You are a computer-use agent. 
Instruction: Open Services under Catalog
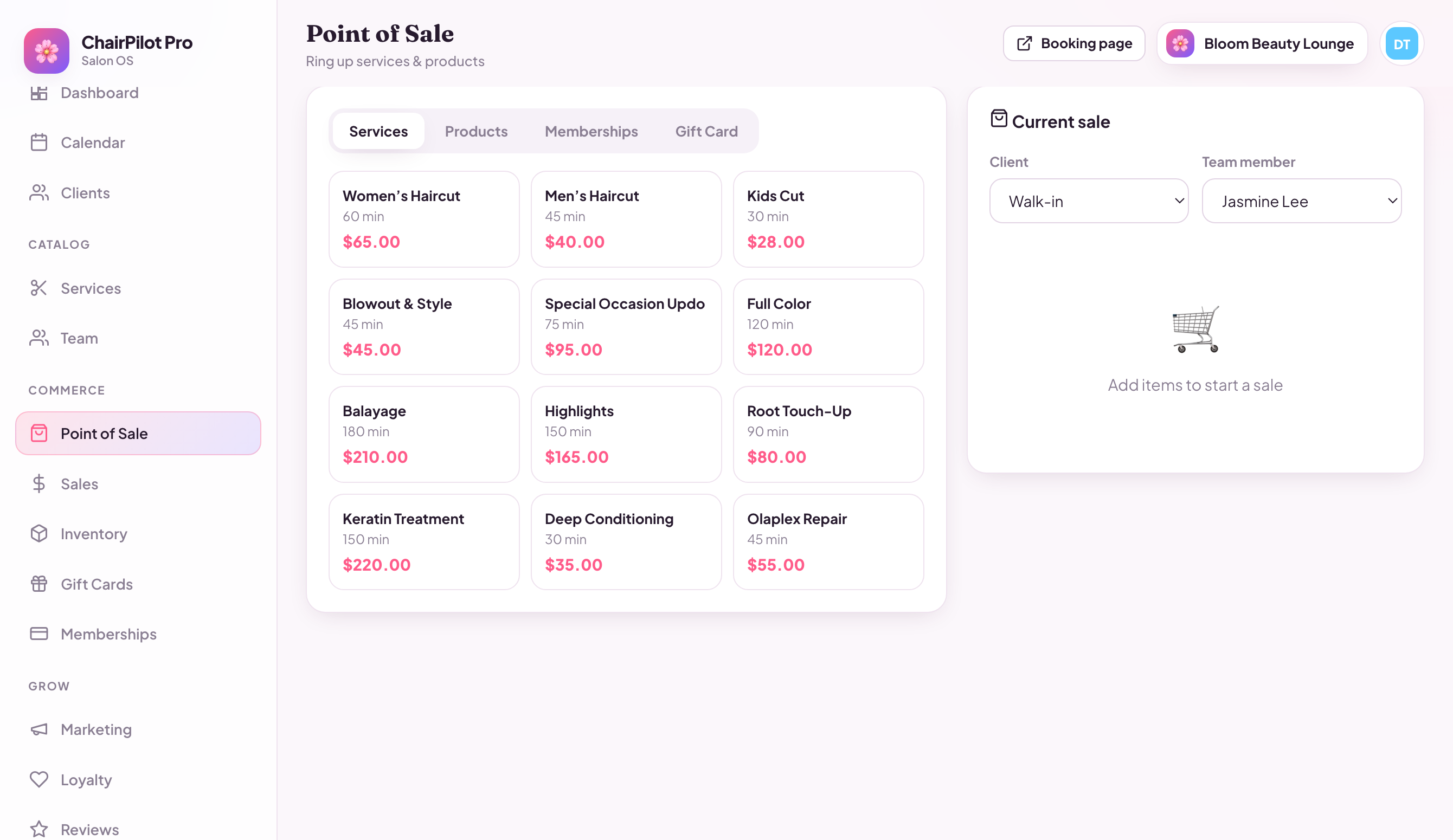coord(138,288)
